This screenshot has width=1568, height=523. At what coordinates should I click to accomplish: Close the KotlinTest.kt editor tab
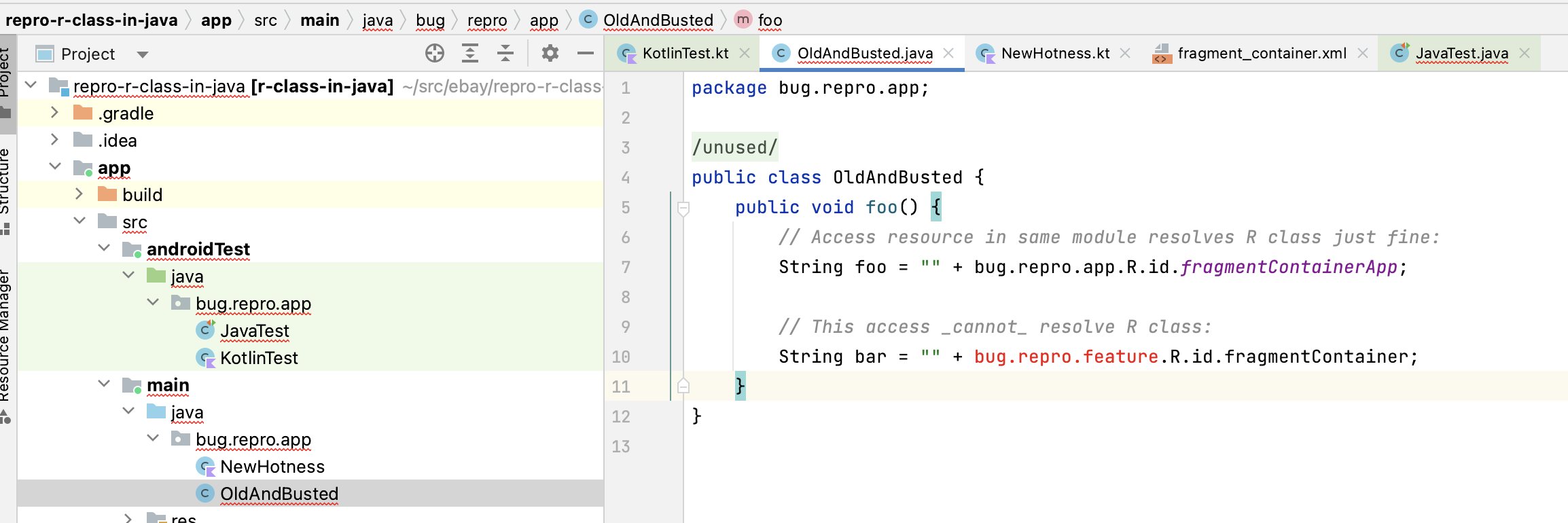(x=745, y=53)
